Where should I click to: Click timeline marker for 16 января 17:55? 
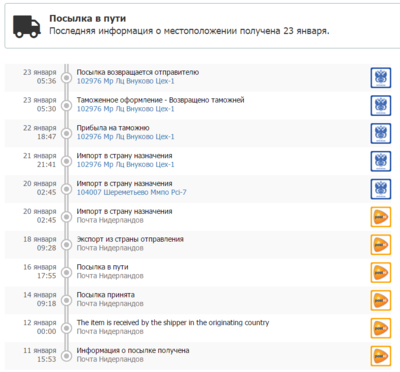tap(67, 272)
